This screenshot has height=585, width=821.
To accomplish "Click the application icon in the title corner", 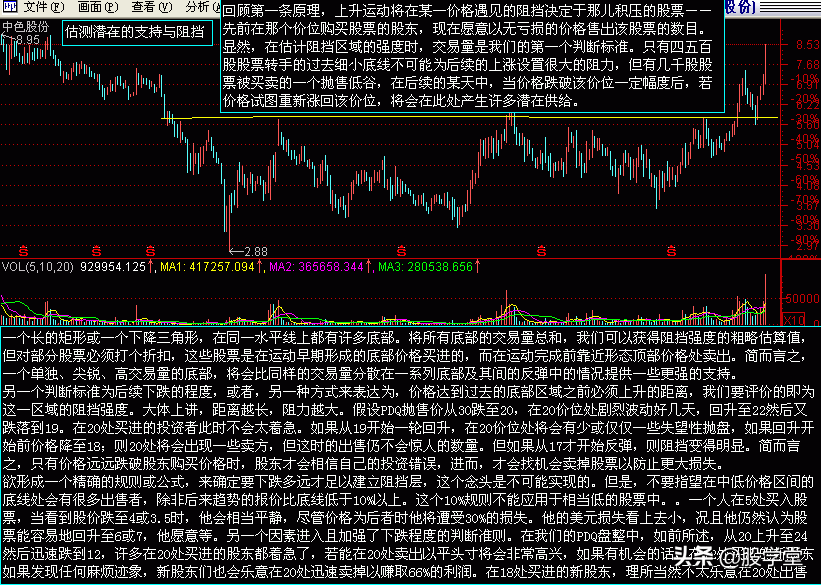I will (x=9, y=7).
